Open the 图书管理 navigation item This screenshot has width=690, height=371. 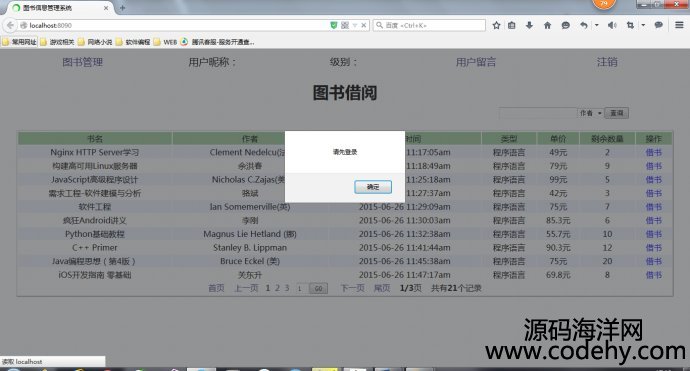click(x=82, y=62)
